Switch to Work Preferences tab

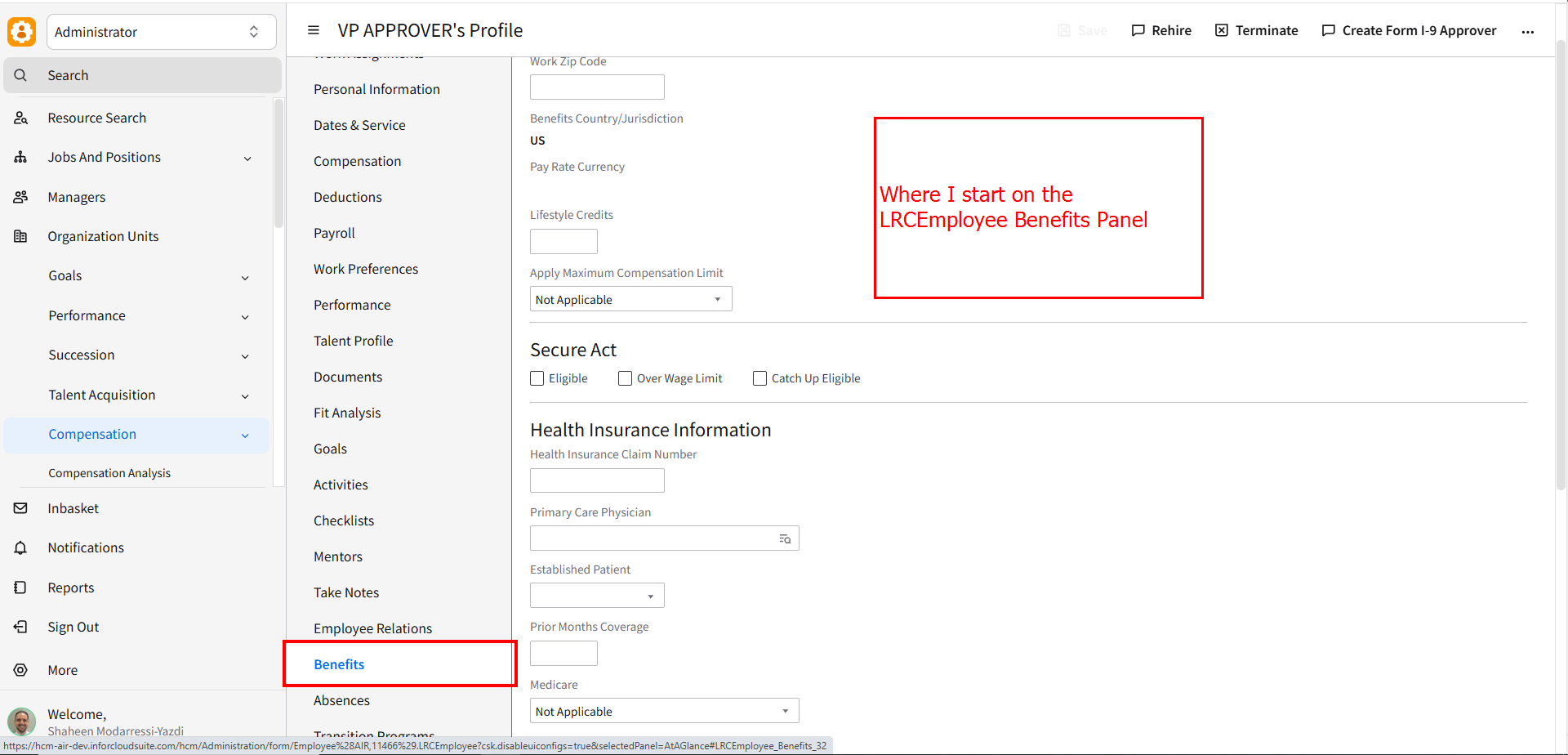(x=366, y=269)
